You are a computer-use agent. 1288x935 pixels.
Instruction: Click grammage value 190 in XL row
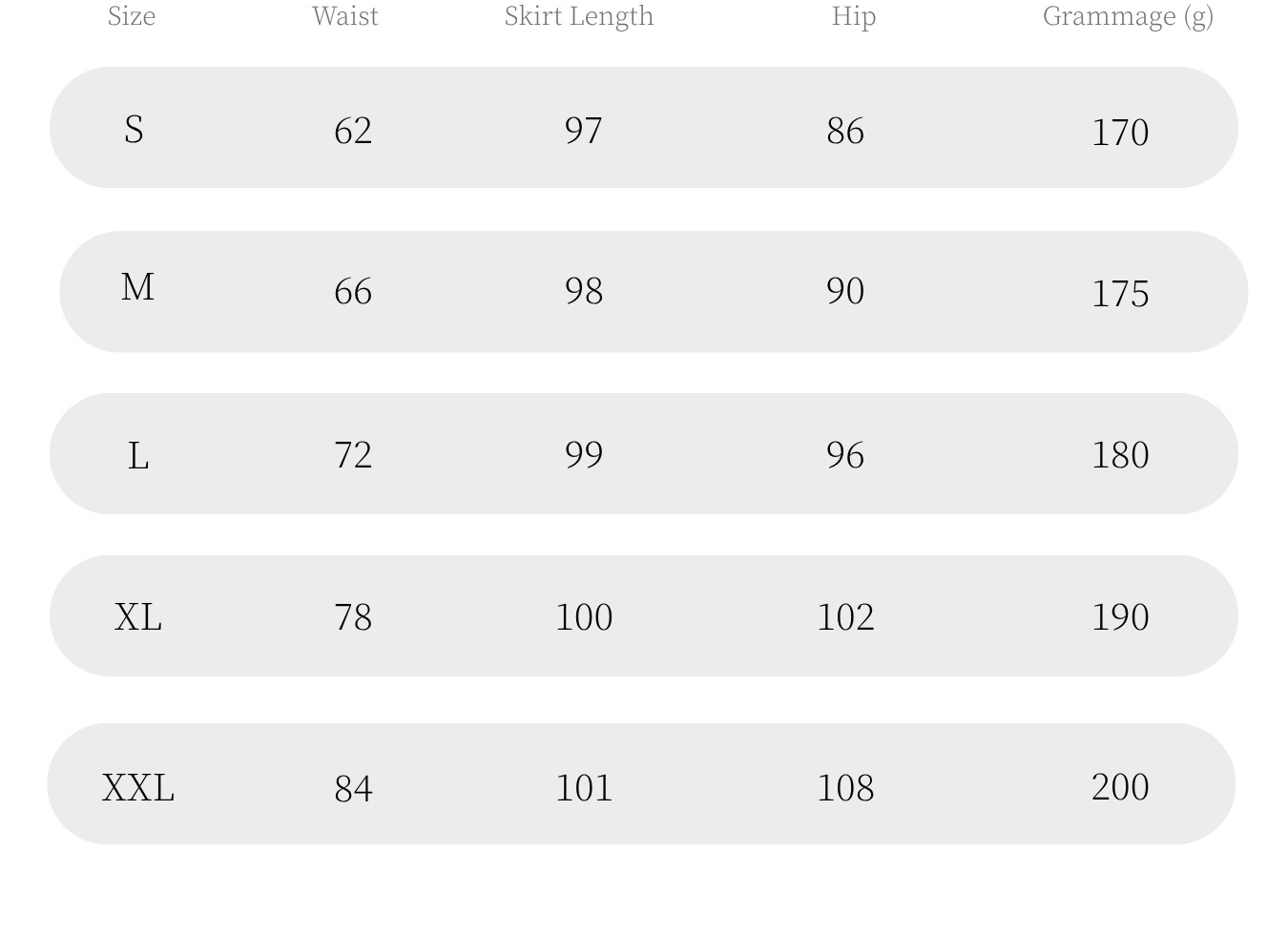click(1120, 617)
